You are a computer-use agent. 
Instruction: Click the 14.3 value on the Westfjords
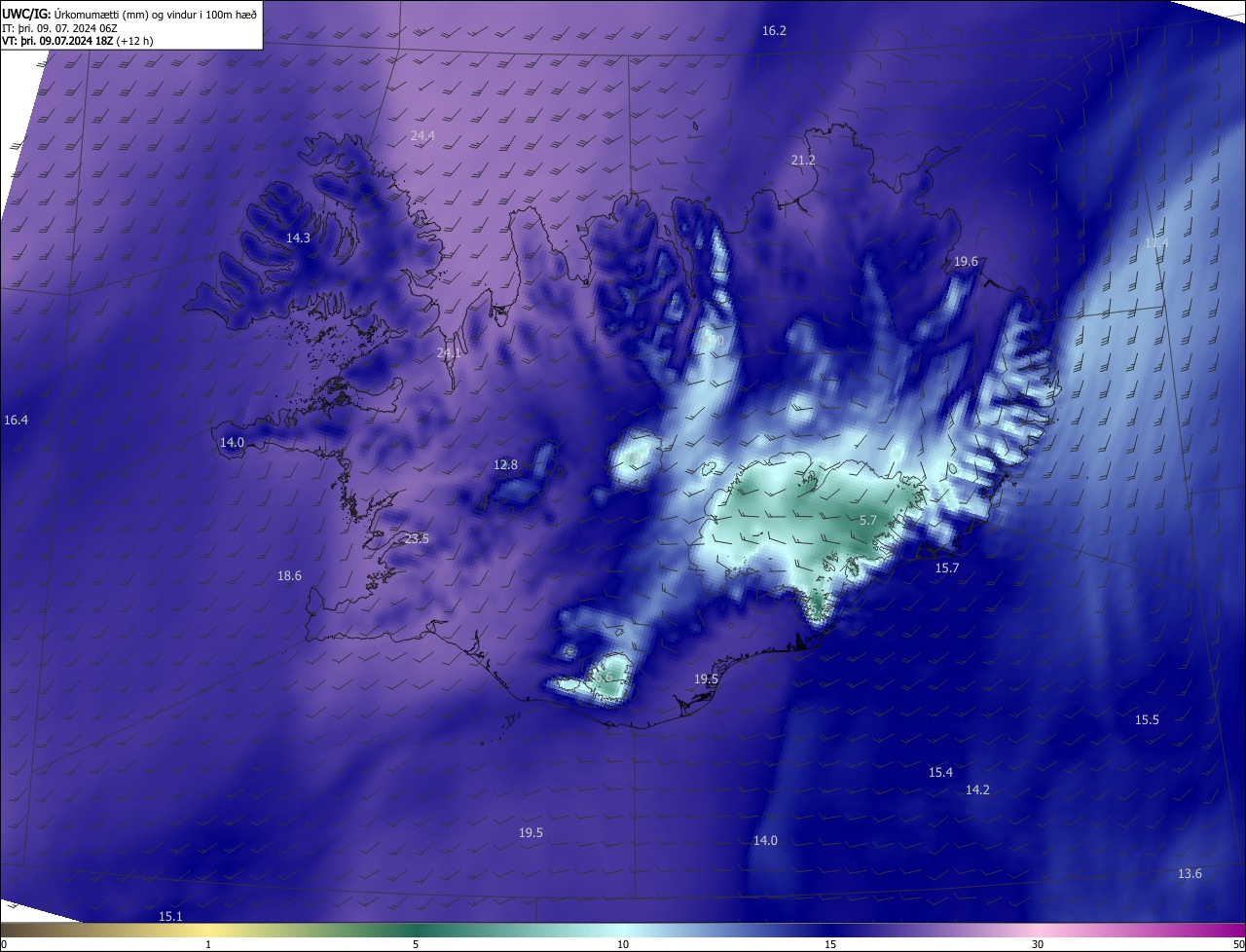pyautogui.click(x=298, y=238)
